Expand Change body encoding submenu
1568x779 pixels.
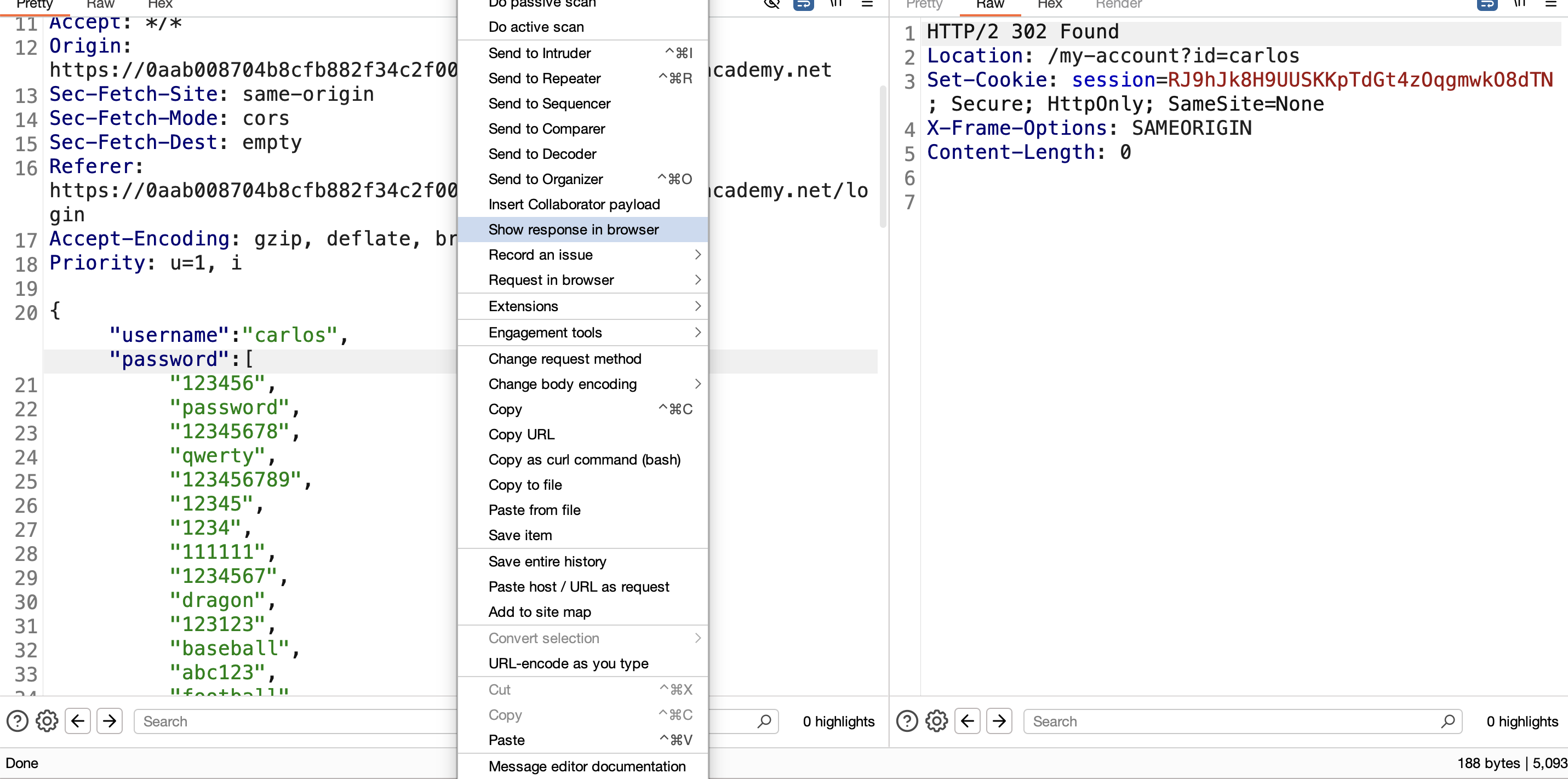pos(583,384)
